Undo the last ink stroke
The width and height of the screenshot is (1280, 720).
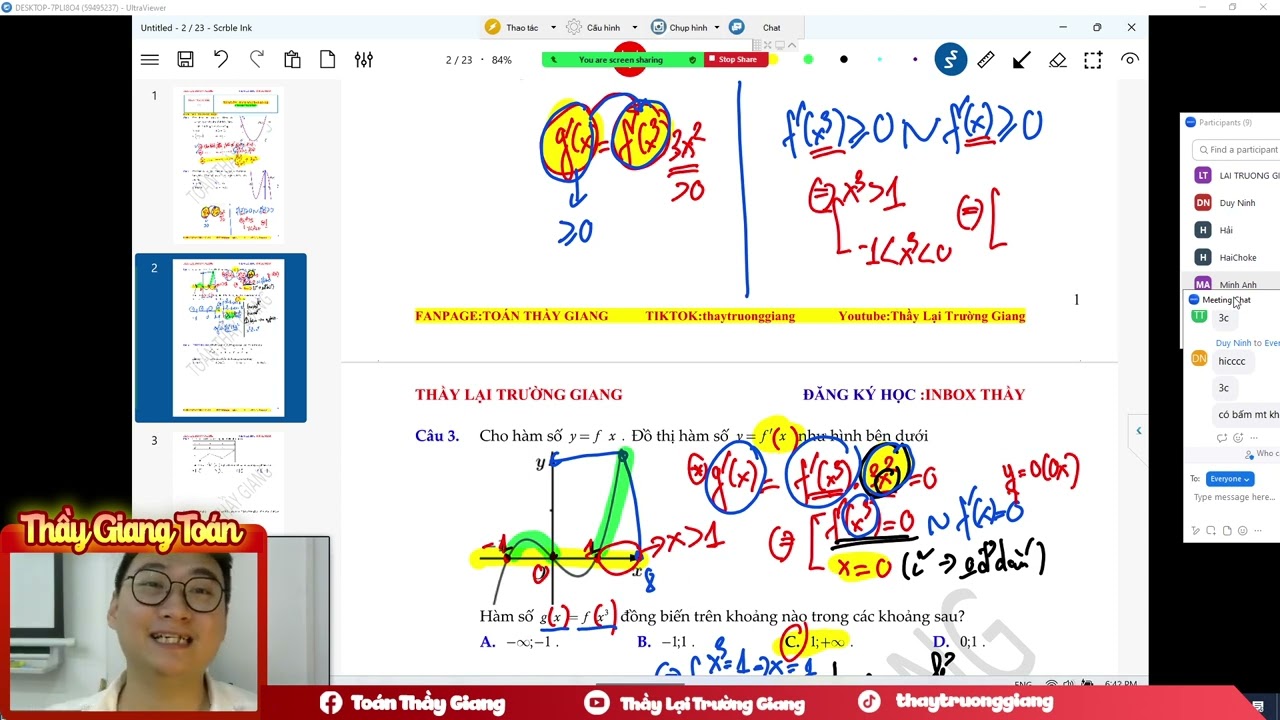pyautogui.click(x=221, y=60)
